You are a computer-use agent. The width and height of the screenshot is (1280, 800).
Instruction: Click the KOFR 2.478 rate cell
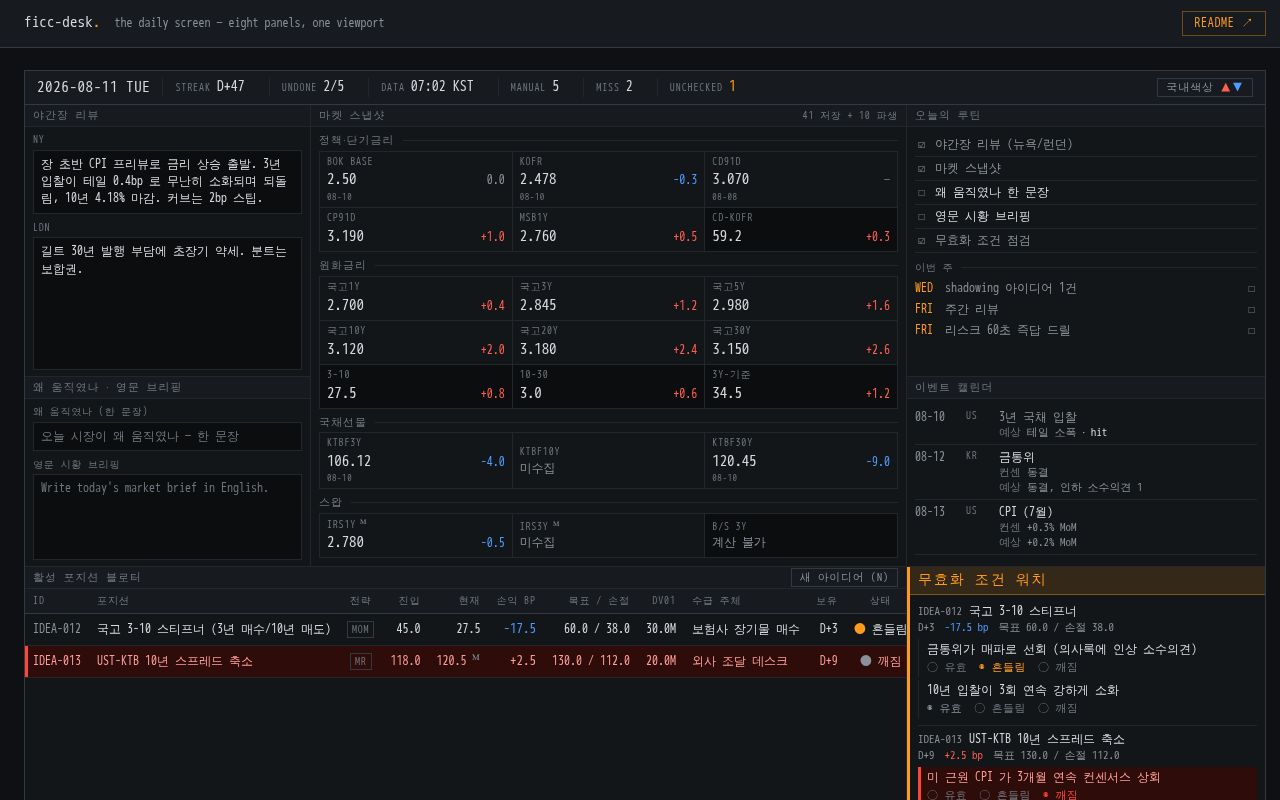[x=609, y=180]
